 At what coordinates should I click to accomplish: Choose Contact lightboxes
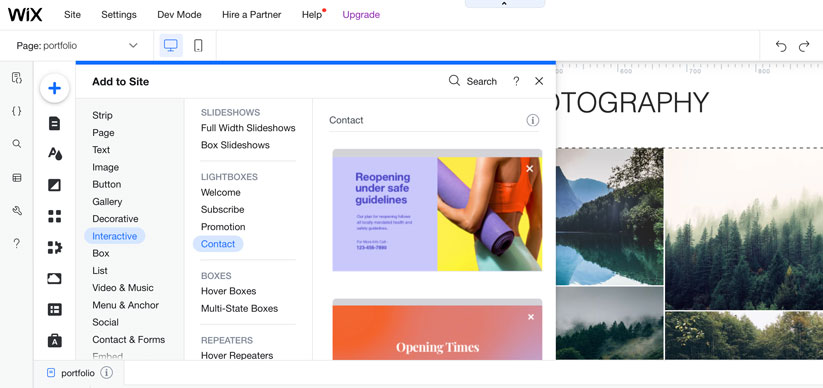[x=218, y=244]
